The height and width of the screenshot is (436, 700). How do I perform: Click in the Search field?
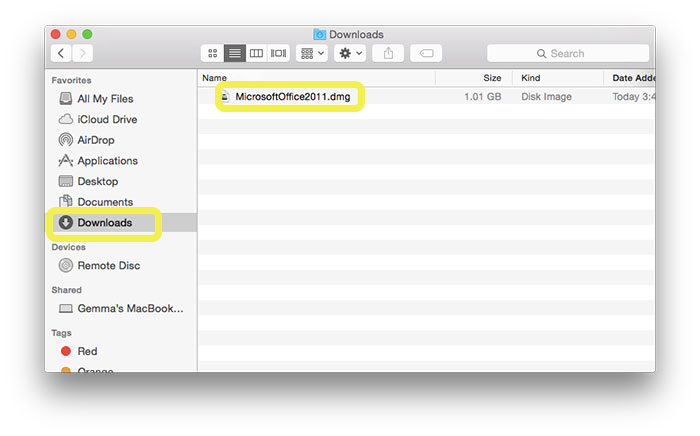566,53
